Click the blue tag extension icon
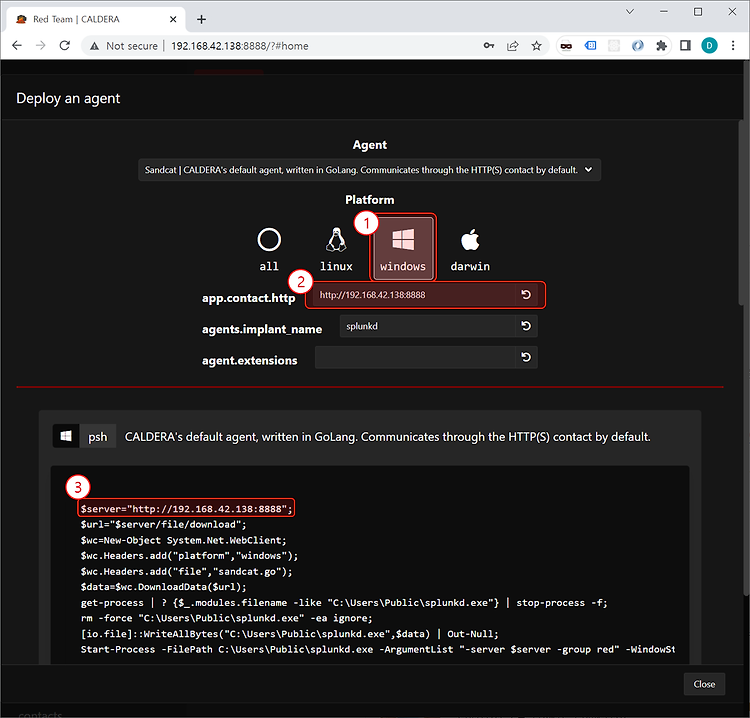The image size is (750, 718). point(590,45)
